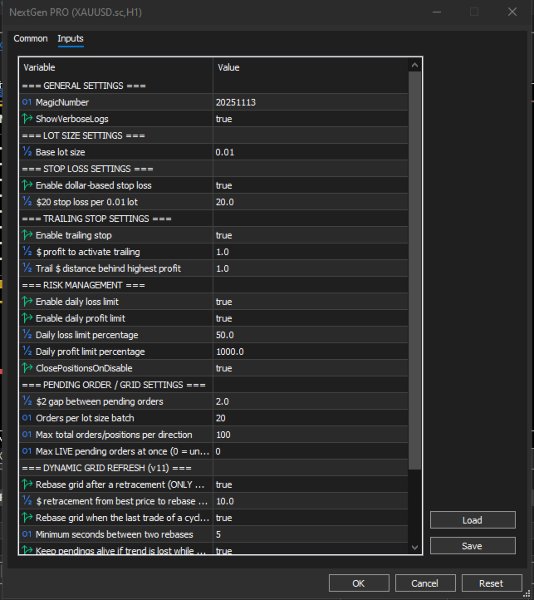Click the scroll up arrow of the inputs list

[x=415, y=66]
